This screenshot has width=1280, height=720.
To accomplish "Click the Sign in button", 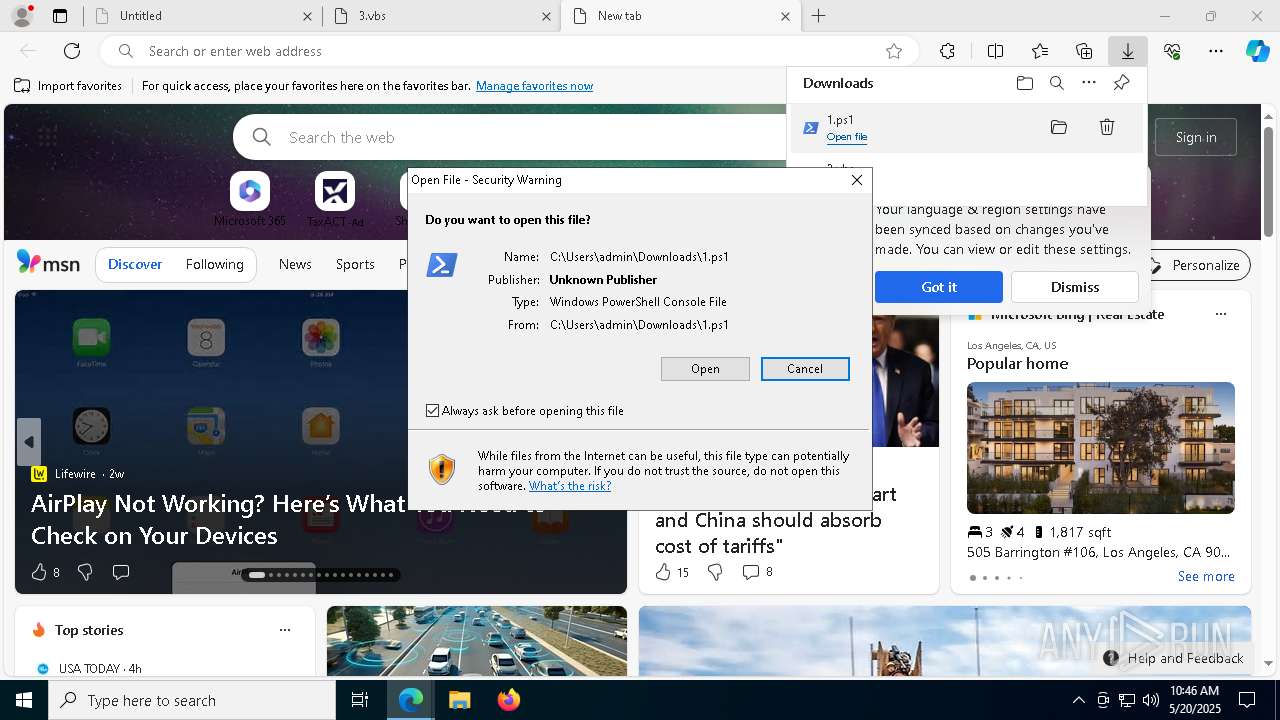I will click(1196, 137).
